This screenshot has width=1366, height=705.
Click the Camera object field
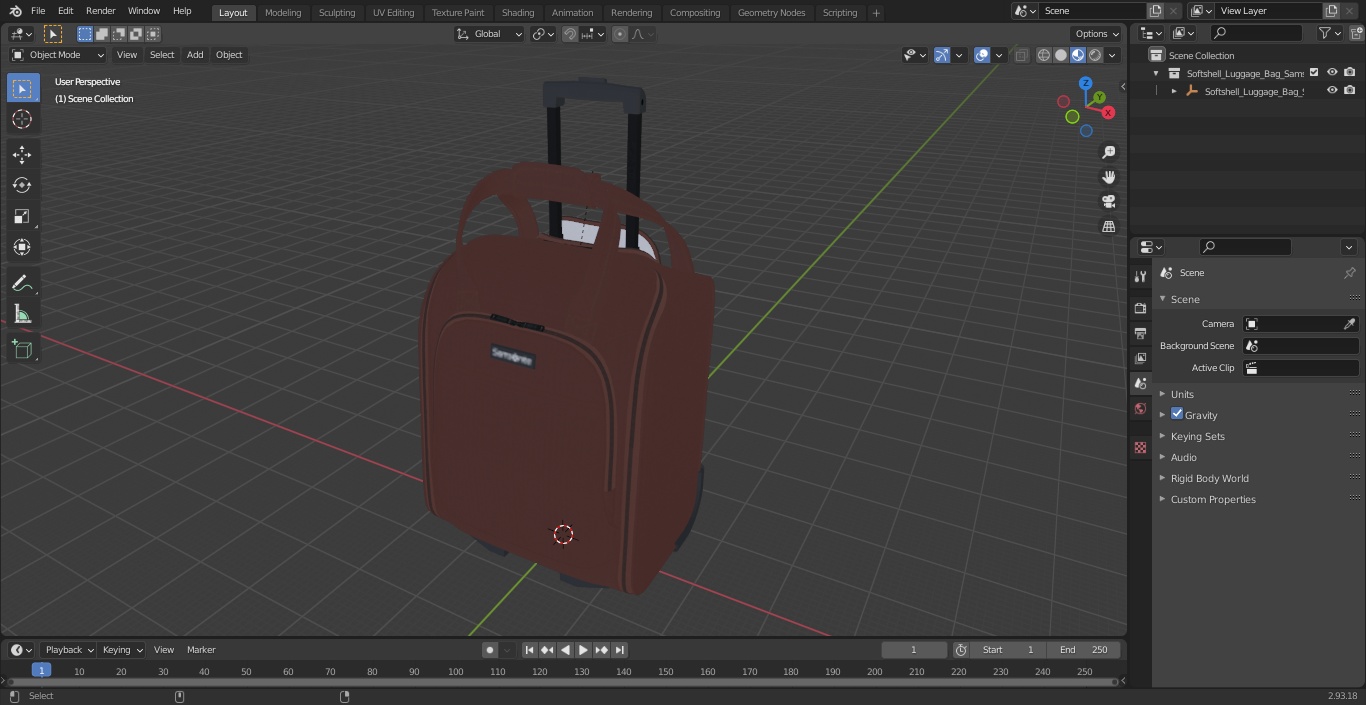1300,324
